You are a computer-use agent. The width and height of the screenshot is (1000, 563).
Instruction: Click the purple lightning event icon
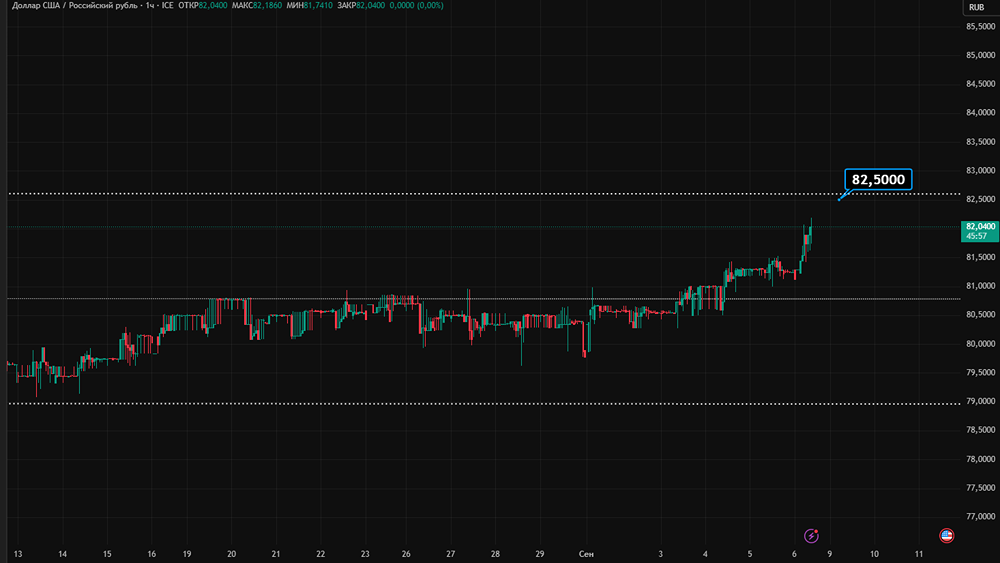[x=811, y=536]
